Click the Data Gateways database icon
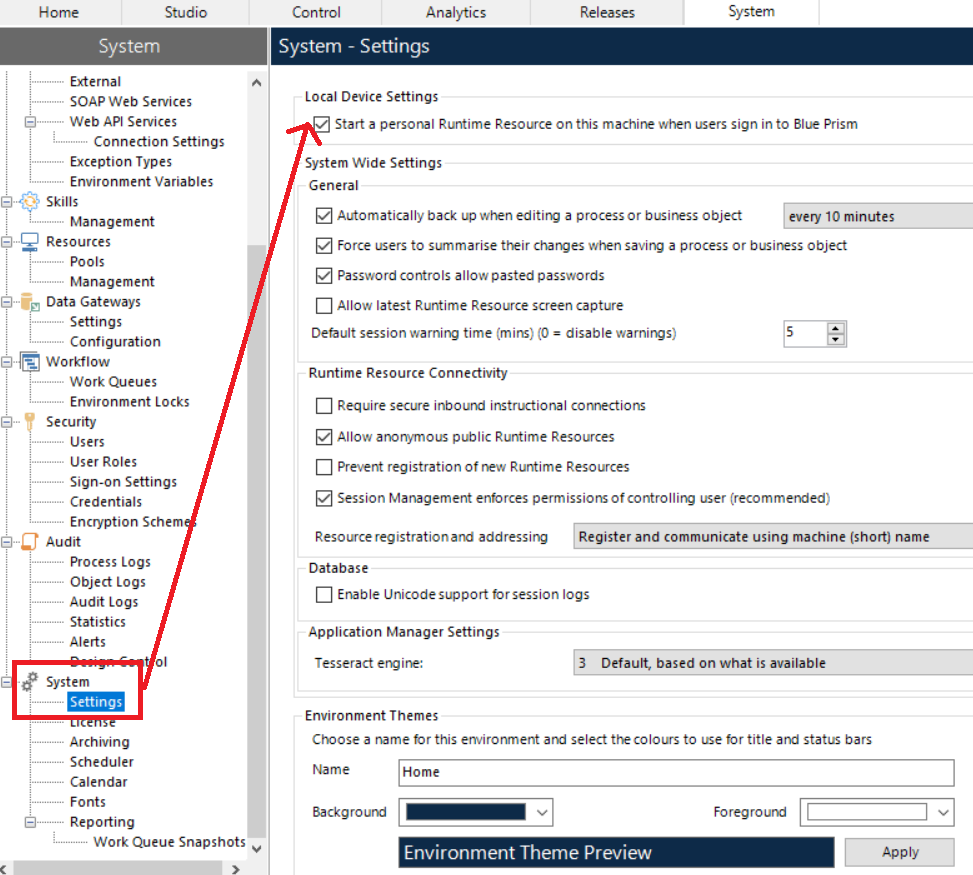 tap(29, 302)
